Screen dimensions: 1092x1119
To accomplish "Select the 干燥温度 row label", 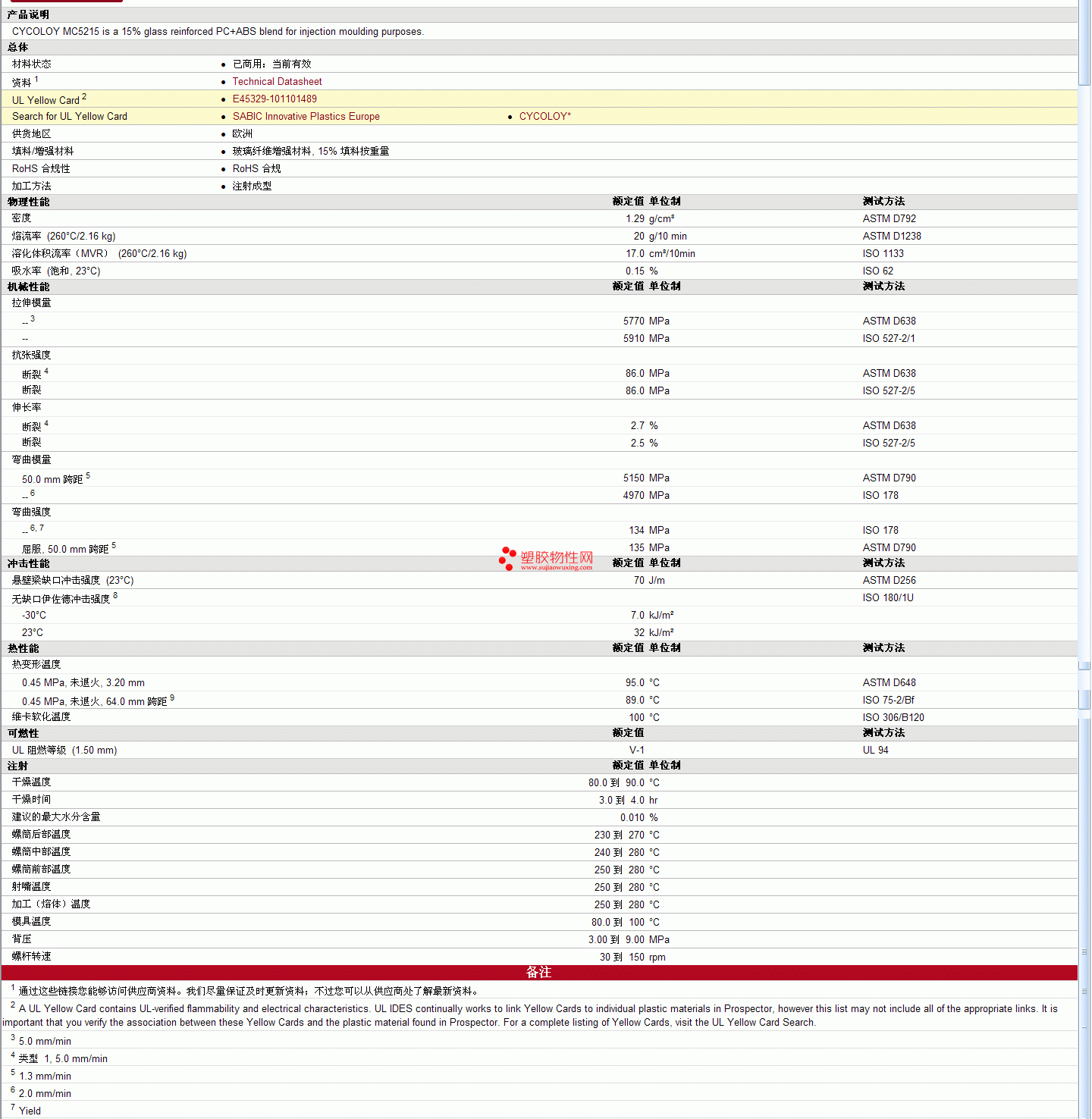I will (31, 782).
